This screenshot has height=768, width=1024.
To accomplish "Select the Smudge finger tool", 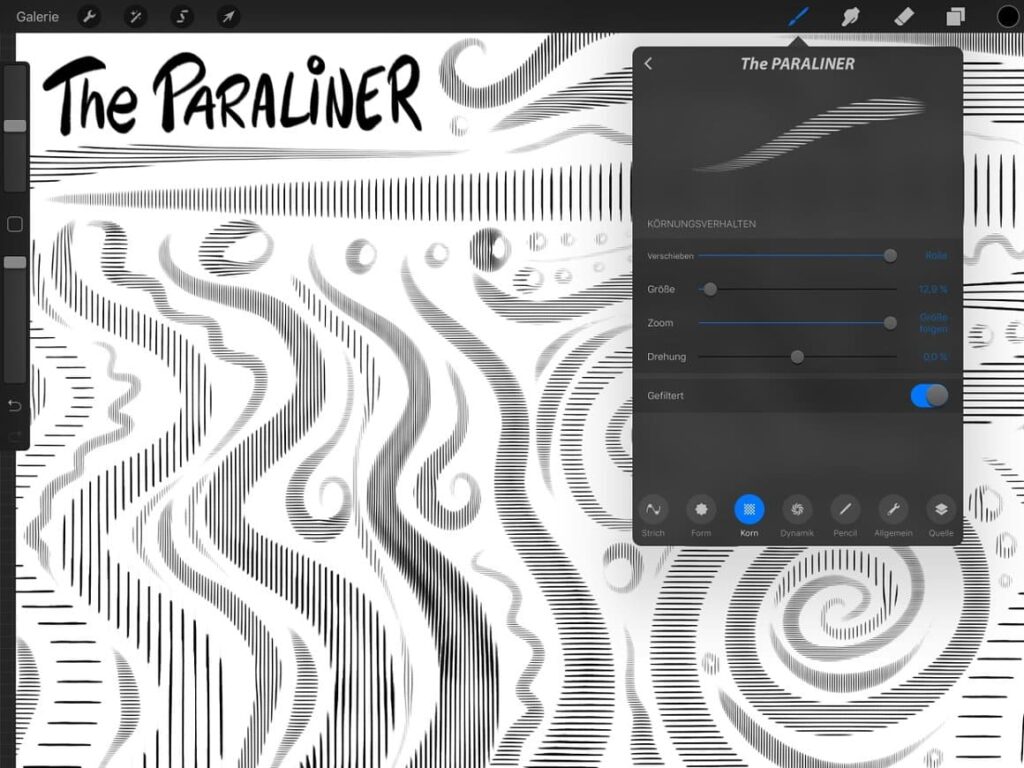I will [850, 16].
